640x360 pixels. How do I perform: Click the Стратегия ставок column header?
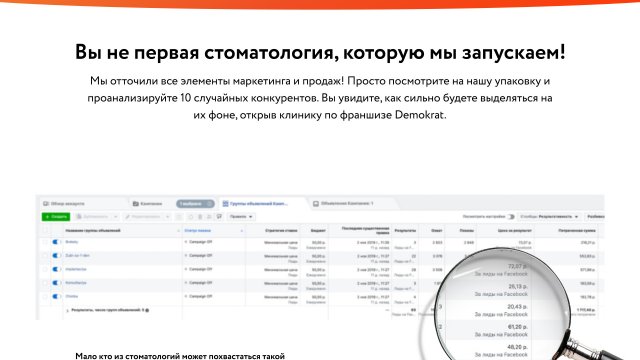281,231
